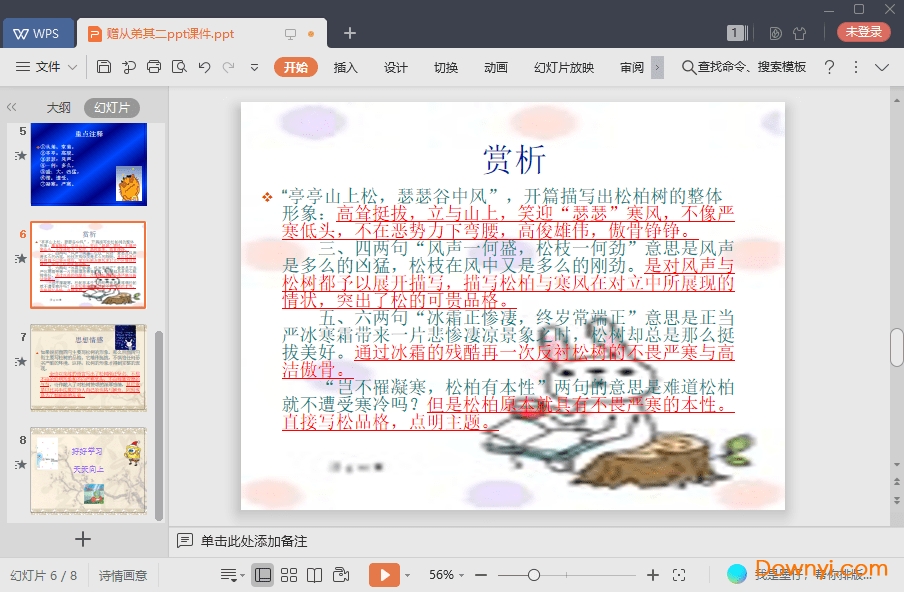Viewport: 904px width, 592px height.
Task: Open the 文件 menu
Action: [48, 67]
